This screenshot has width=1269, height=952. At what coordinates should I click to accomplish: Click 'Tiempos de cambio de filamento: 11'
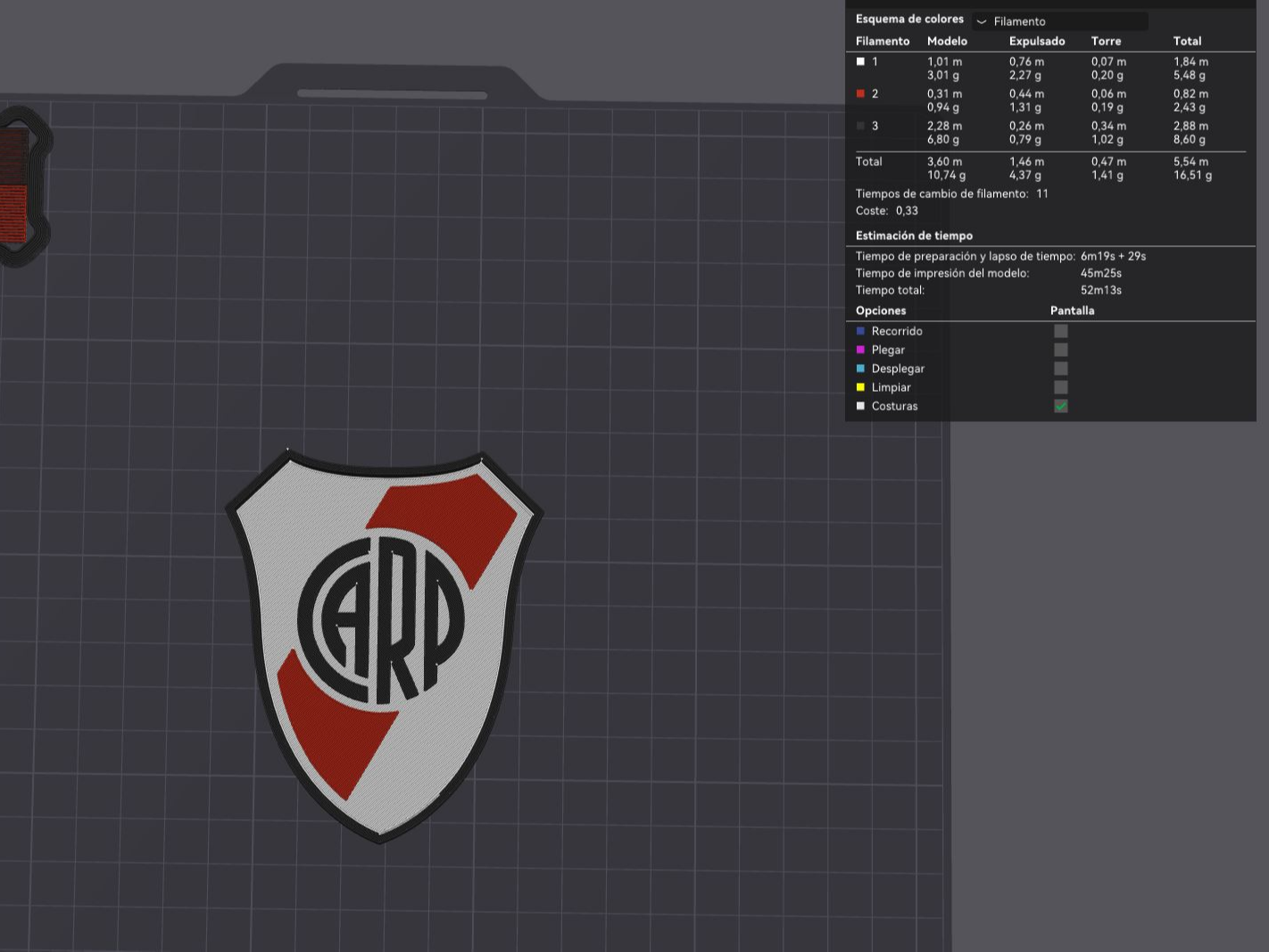coord(951,194)
